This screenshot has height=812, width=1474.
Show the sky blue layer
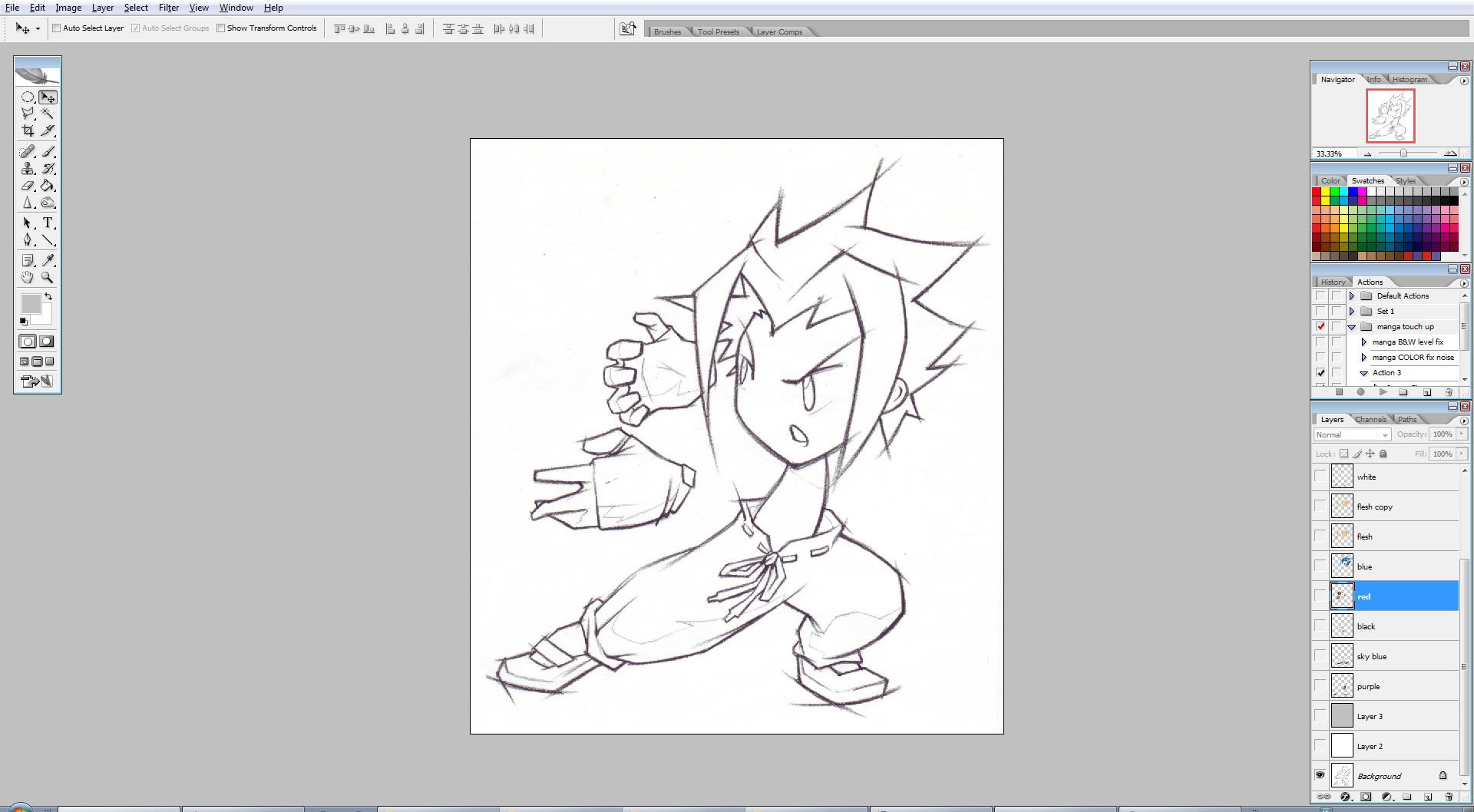point(1320,655)
